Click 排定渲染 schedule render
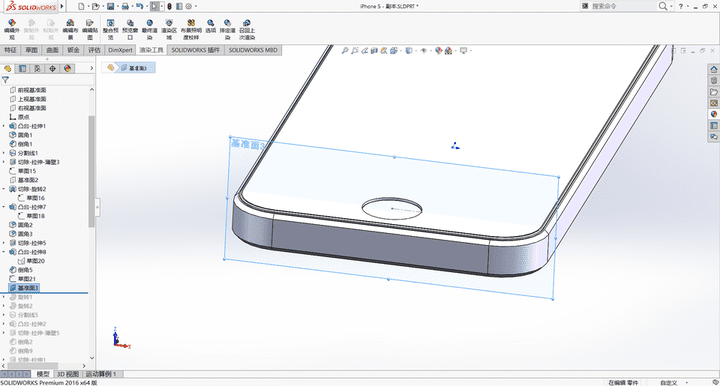Screen dimensions: 720x386 pos(227,29)
